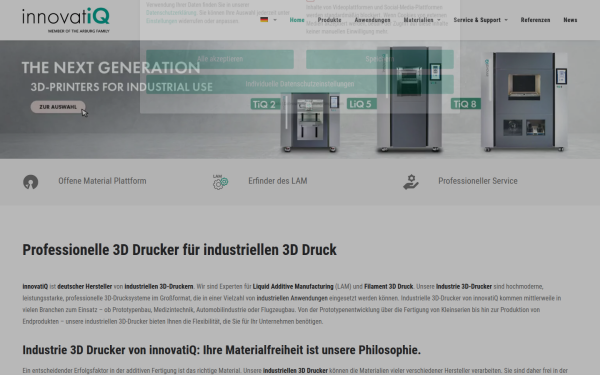Click the Alle akzeptieren cookie button
The image size is (600, 375).
tap(220, 59)
